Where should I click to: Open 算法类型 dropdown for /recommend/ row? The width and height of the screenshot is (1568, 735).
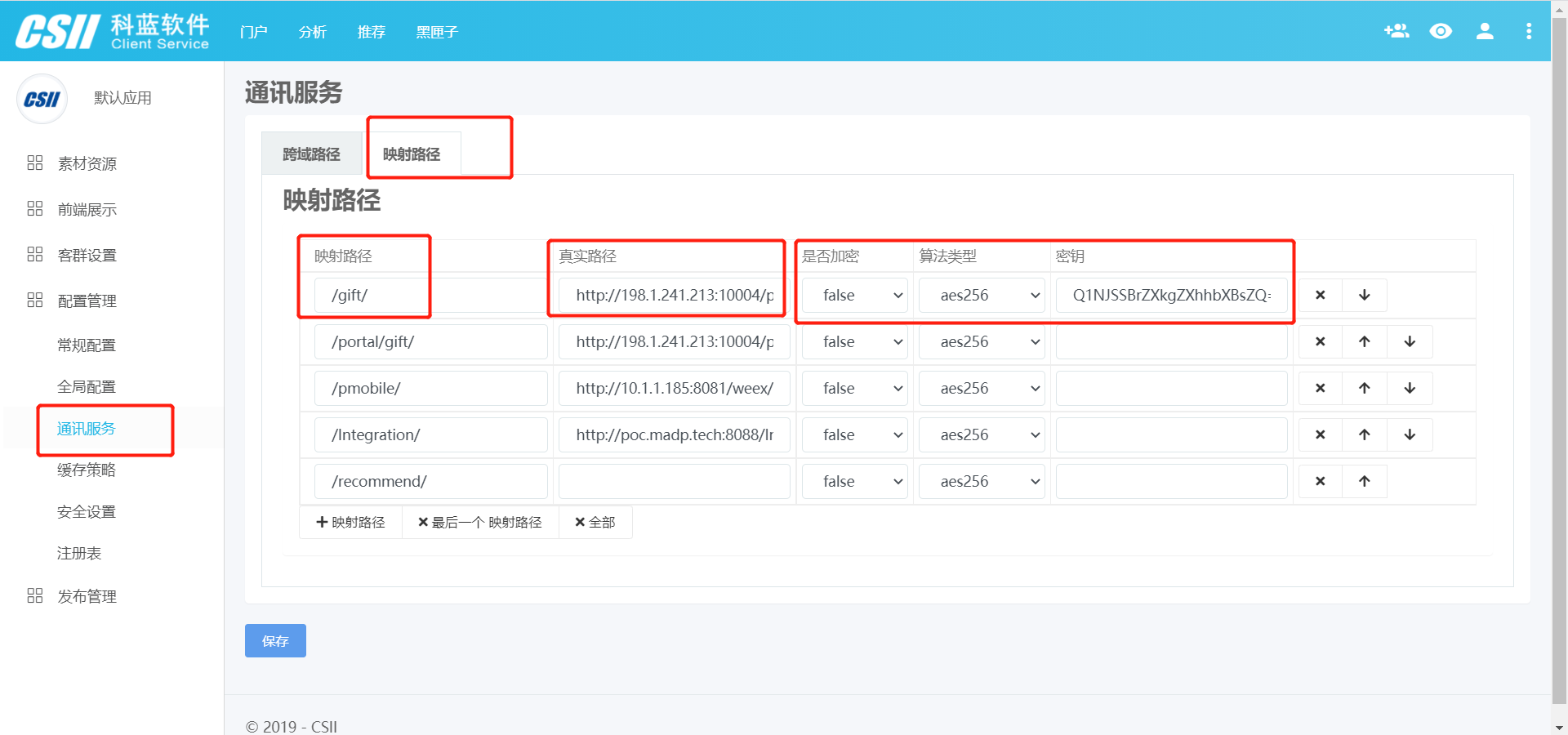pos(982,481)
